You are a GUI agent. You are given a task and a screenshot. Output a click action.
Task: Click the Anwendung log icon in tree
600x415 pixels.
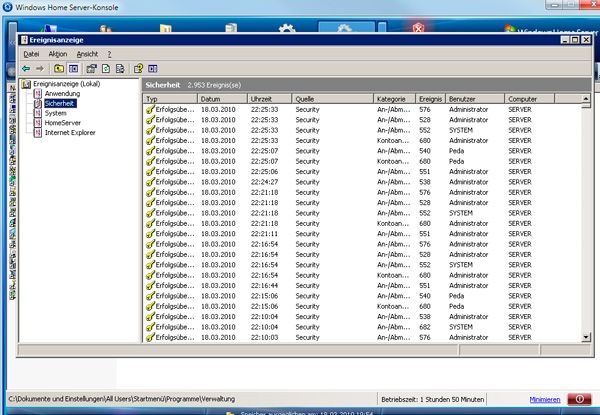click(x=38, y=94)
